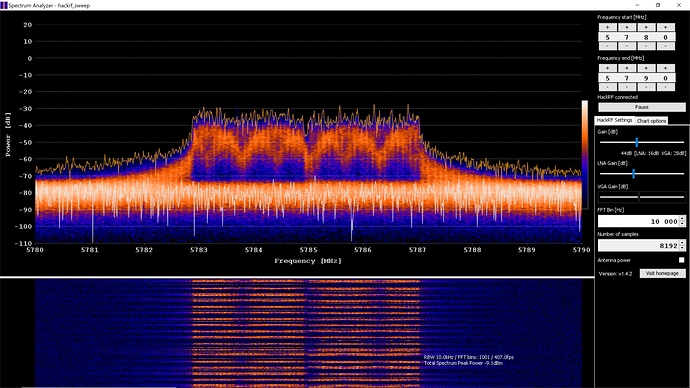Minimize the Spectrum Analyzer window
The image size is (690, 388).
(x=637, y=5)
